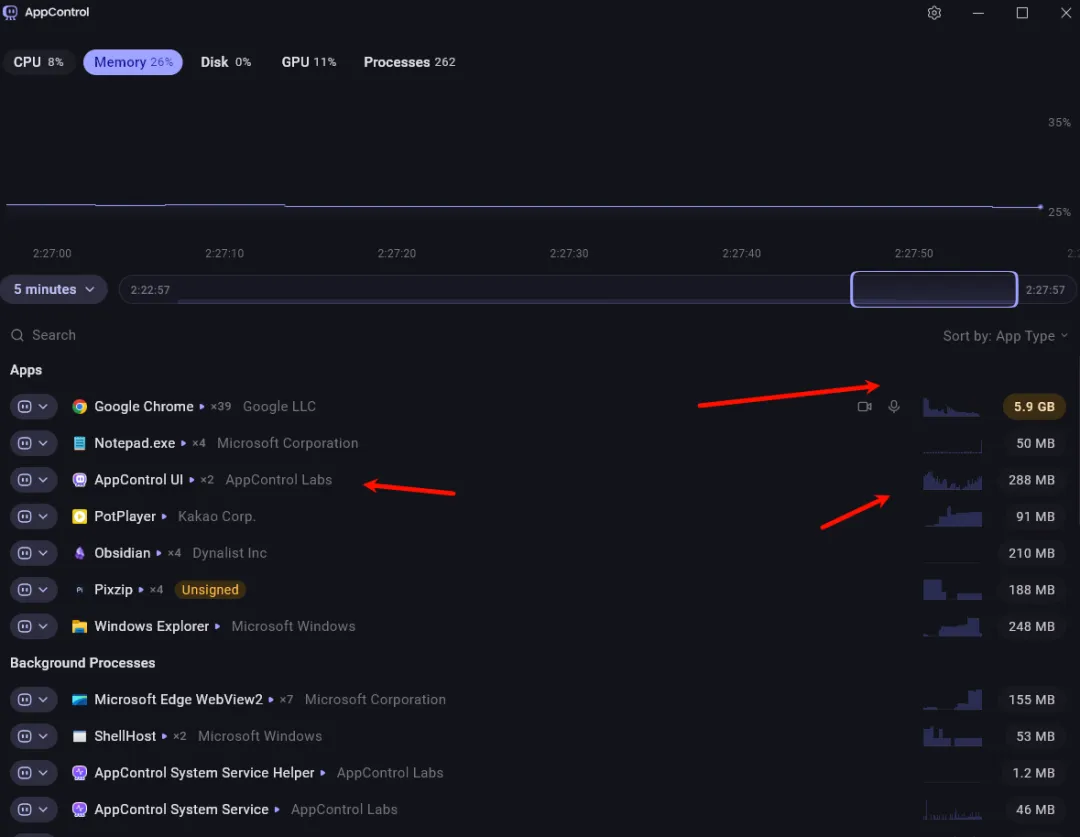Click the Dynalist Inc publisher label
The width and height of the screenshot is (1080, 837).
(229, 552)
